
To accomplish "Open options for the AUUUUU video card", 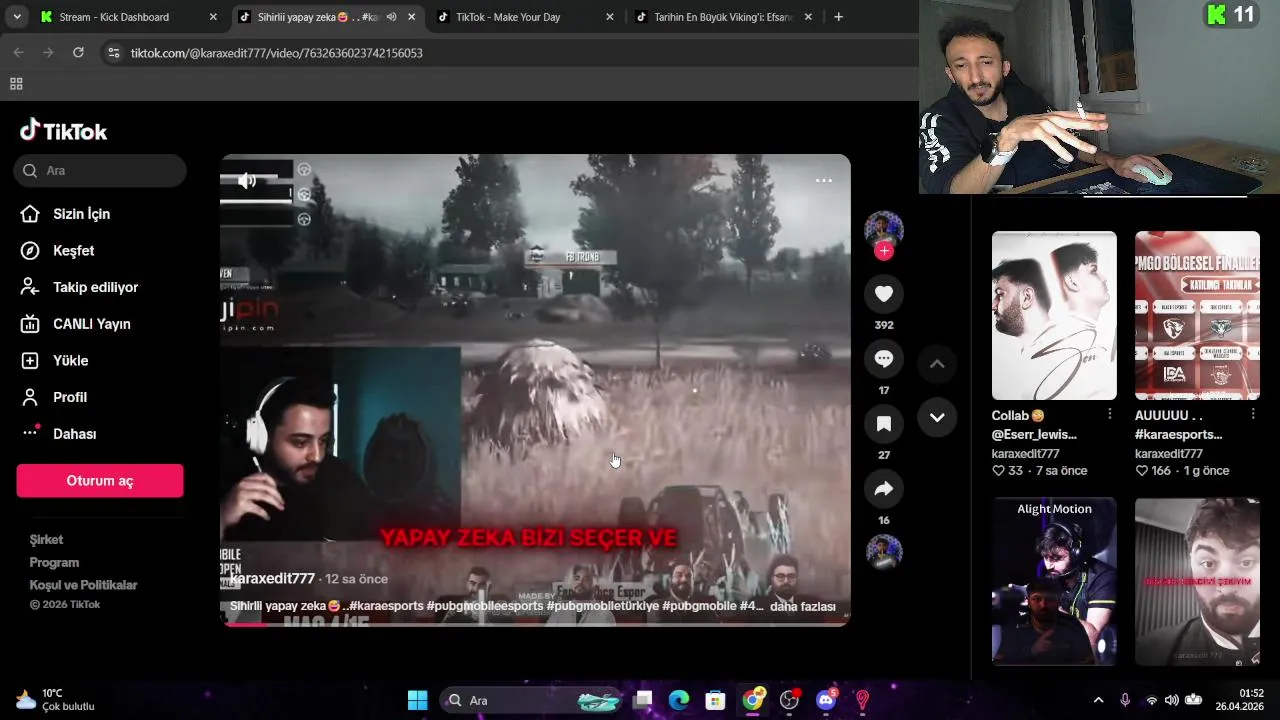I will click(x=1252, y=414).
